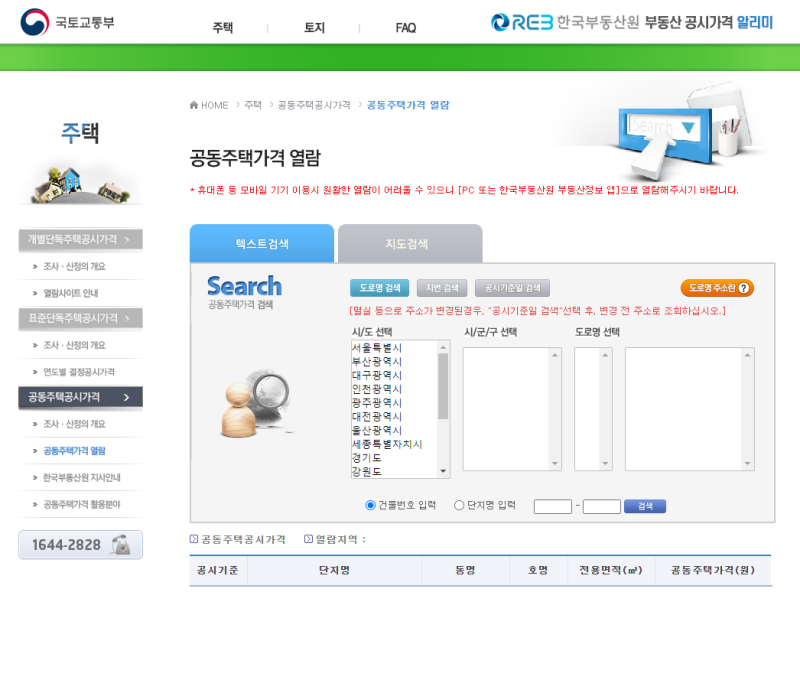Click the 1644-2828 phone number banner
Screen dimensions: 800x680
coord(81,545)
